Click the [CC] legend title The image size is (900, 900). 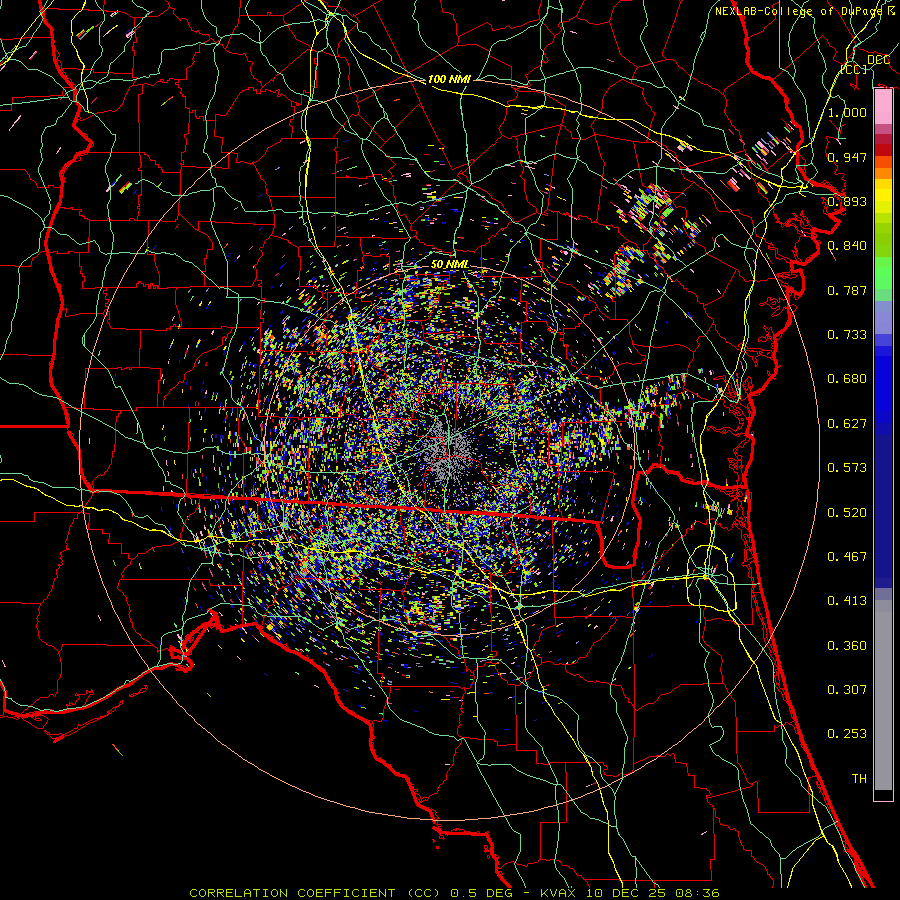click(x=854, y=69)
